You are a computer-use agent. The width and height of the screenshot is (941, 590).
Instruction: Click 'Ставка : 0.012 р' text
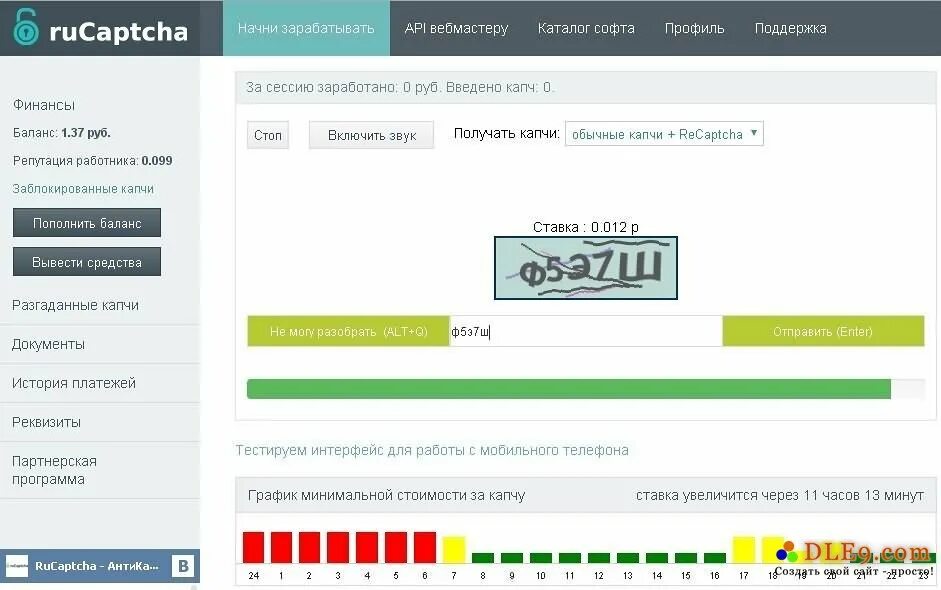point(586,227)
